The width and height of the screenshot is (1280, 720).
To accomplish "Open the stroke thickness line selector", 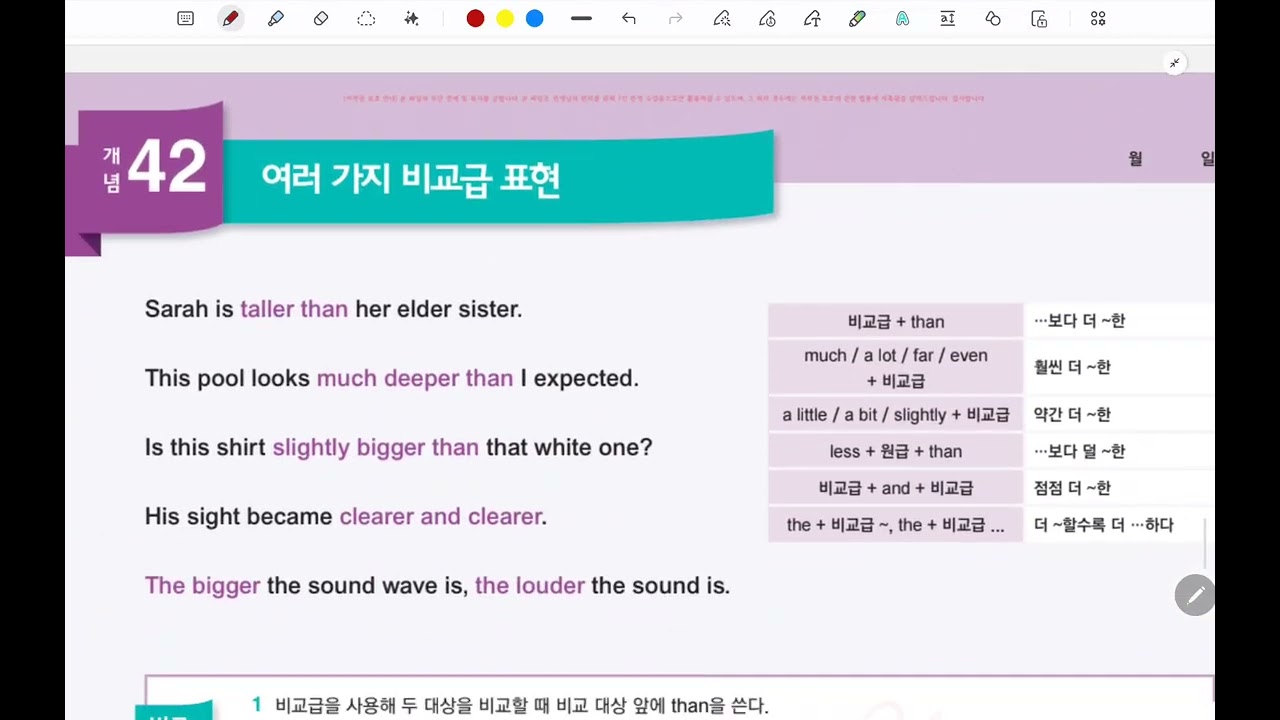I will point(581,18).
